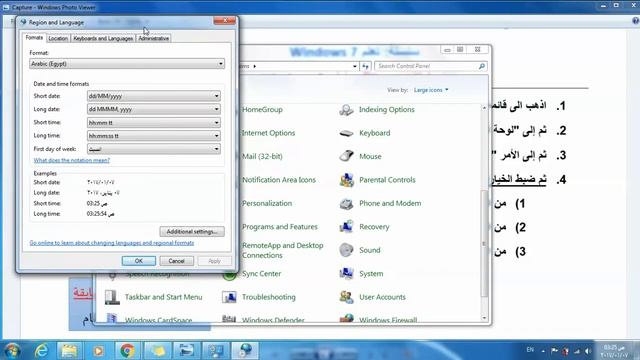Click the volume speaker icon in system tray
The width and height of the screenshot is (640, 360).
pyautogui.click(x=588, y=351)
